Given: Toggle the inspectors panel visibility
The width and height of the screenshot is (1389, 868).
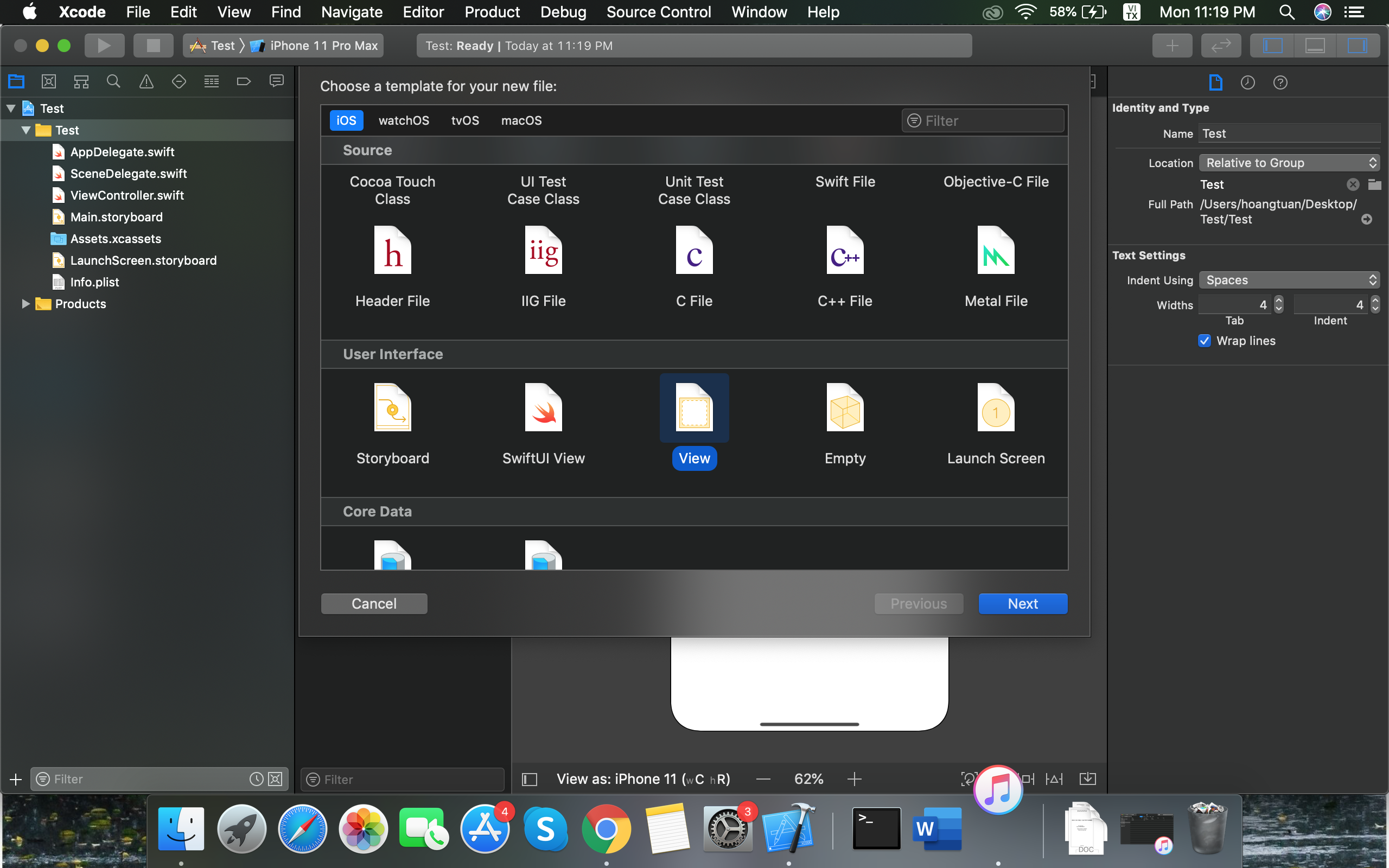Looking at the screenshot, I should 1358,46.
